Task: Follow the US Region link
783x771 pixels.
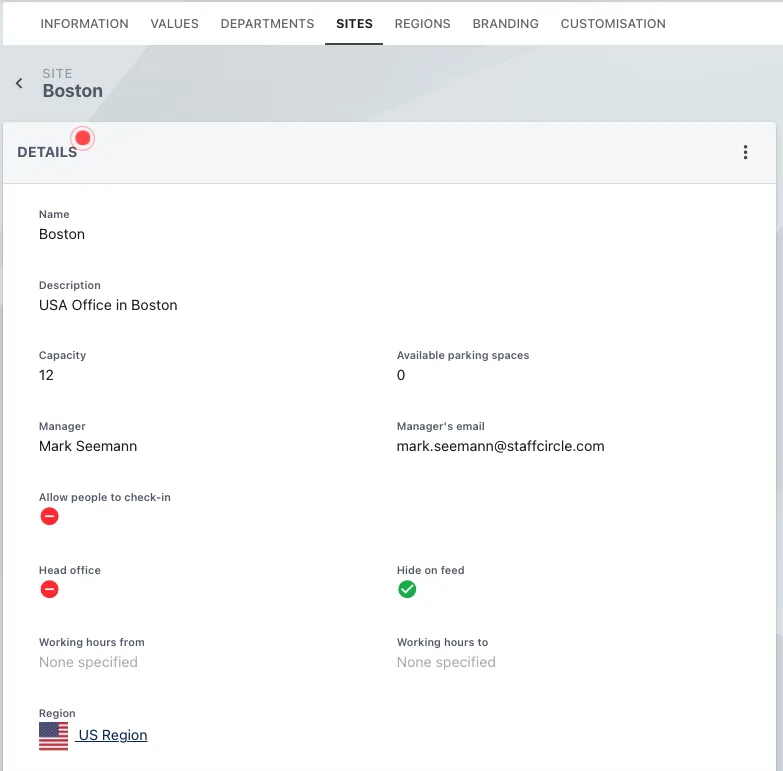Action: 113,735
